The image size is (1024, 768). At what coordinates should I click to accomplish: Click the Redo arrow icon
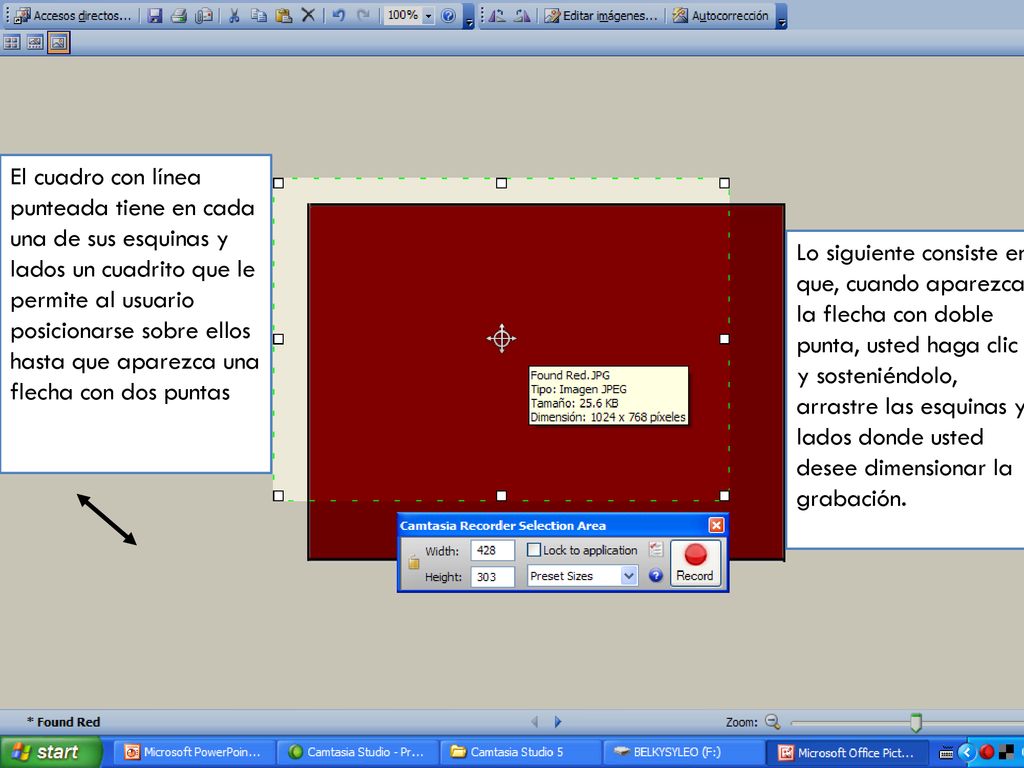(x=363, y=16)
